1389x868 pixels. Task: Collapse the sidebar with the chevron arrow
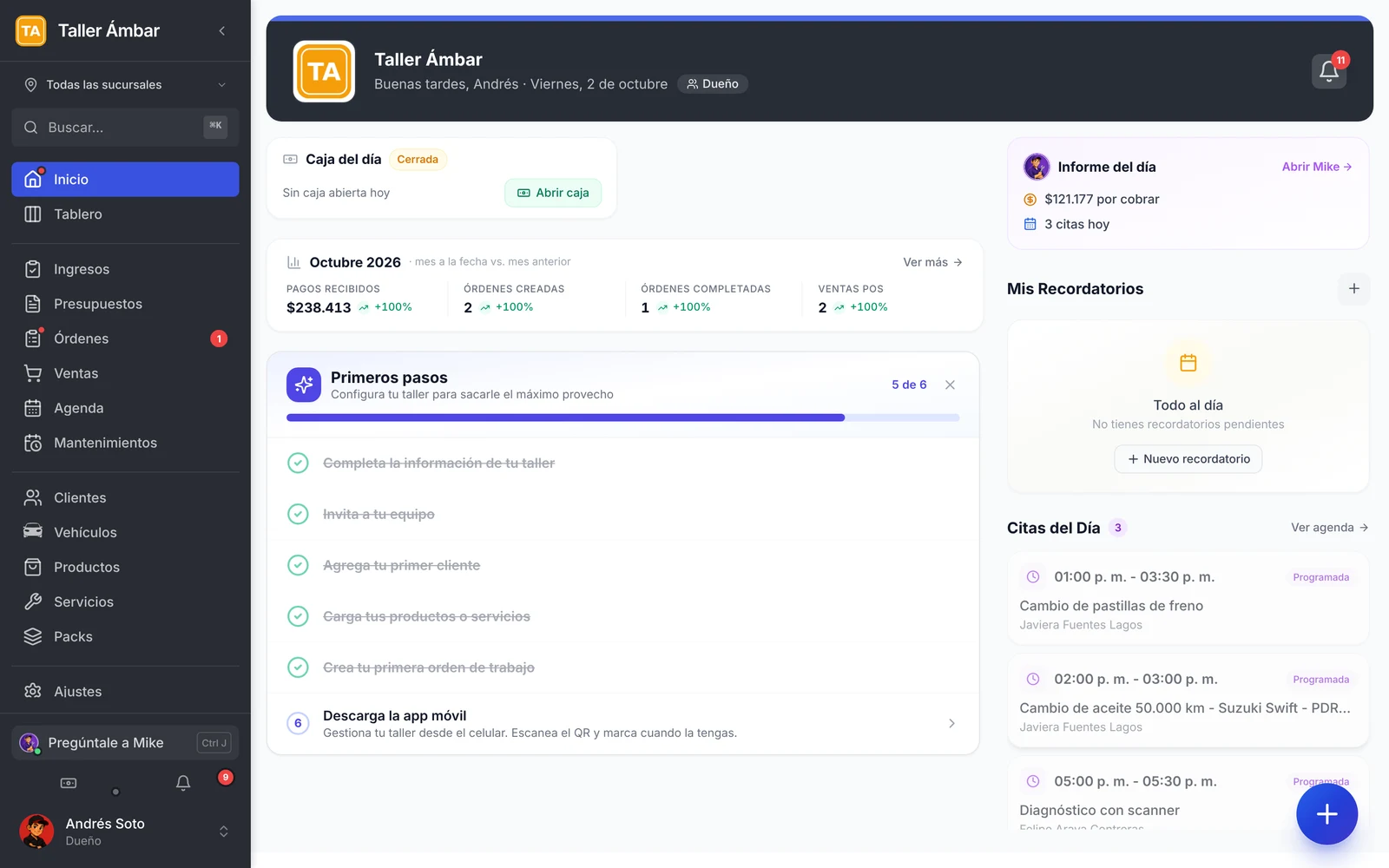click(222, 31)
